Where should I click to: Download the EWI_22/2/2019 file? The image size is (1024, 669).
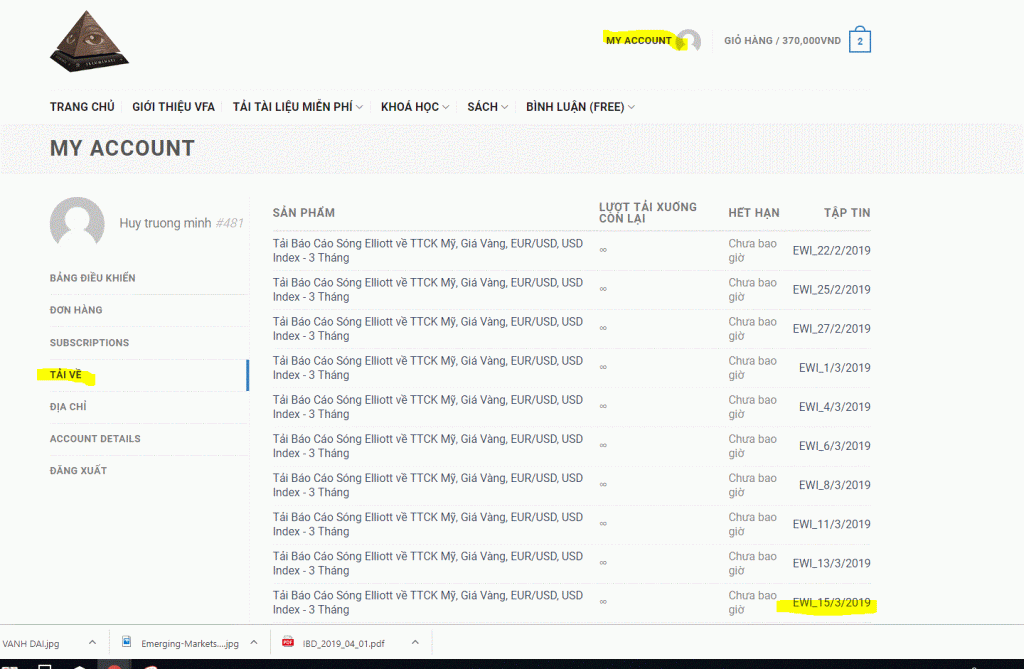click(x=831, y=250)
